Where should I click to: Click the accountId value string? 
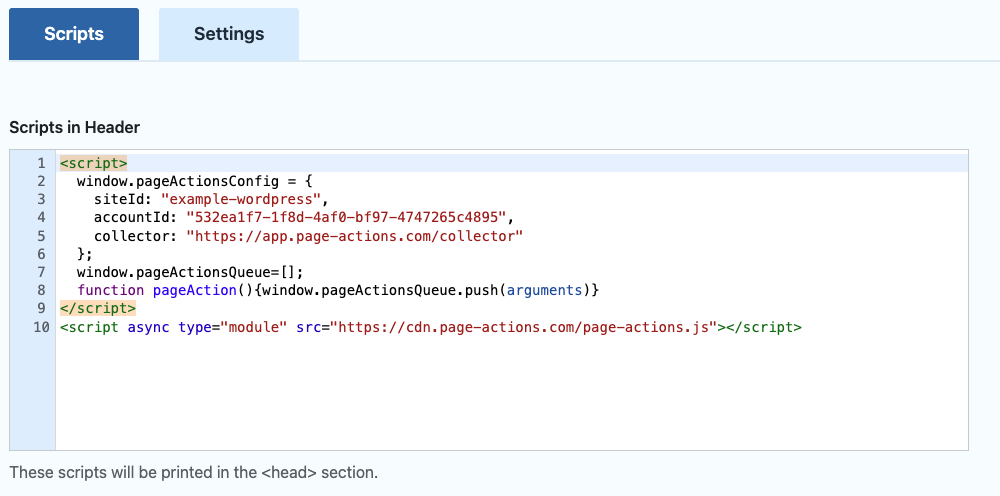coord(346,217)
